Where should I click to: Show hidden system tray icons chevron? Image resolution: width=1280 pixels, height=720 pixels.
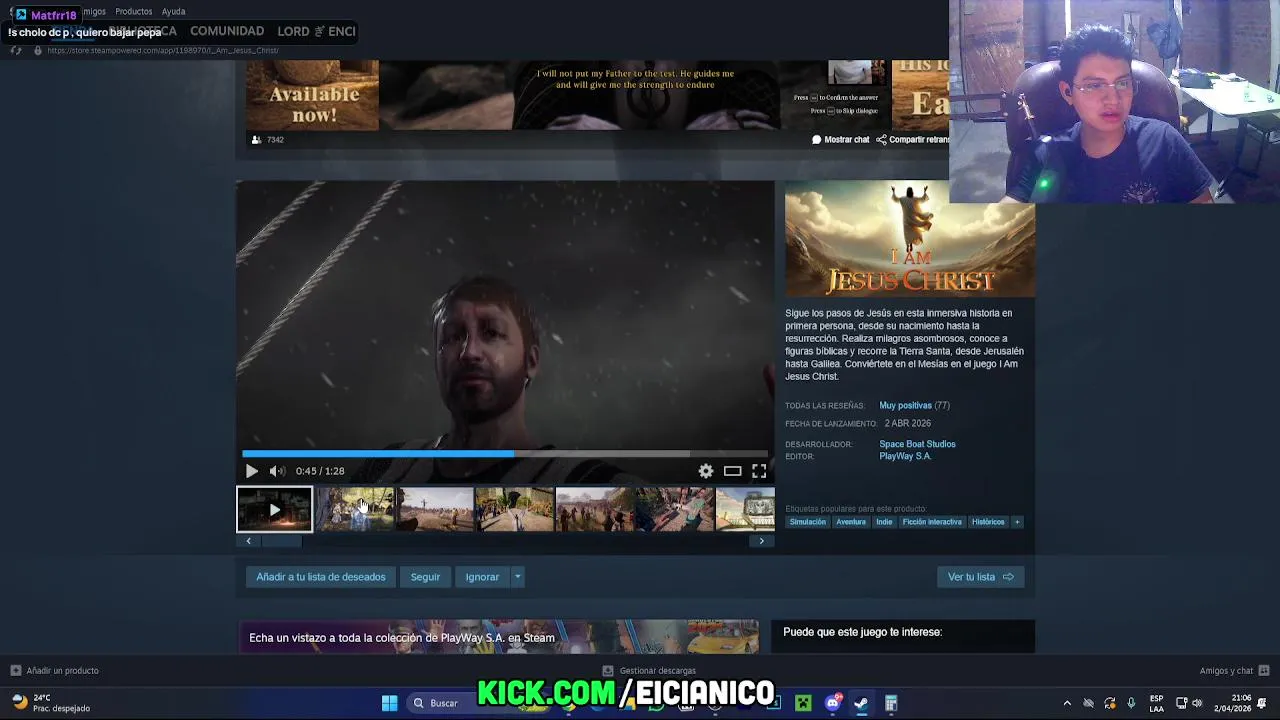click(1067, 703)
